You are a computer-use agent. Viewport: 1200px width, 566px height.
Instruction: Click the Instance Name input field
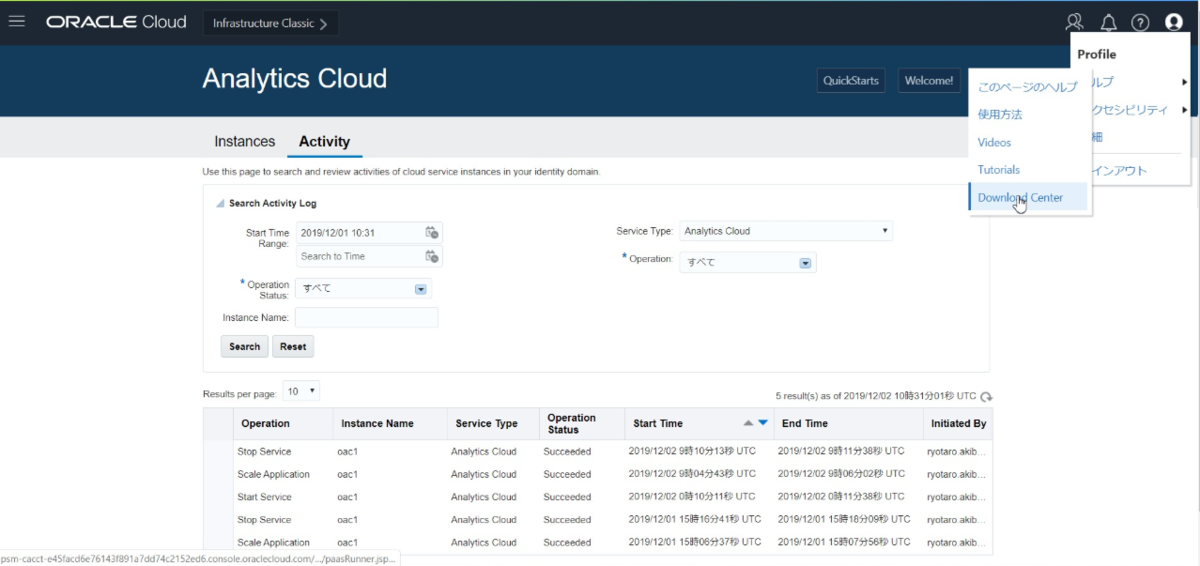366,317
